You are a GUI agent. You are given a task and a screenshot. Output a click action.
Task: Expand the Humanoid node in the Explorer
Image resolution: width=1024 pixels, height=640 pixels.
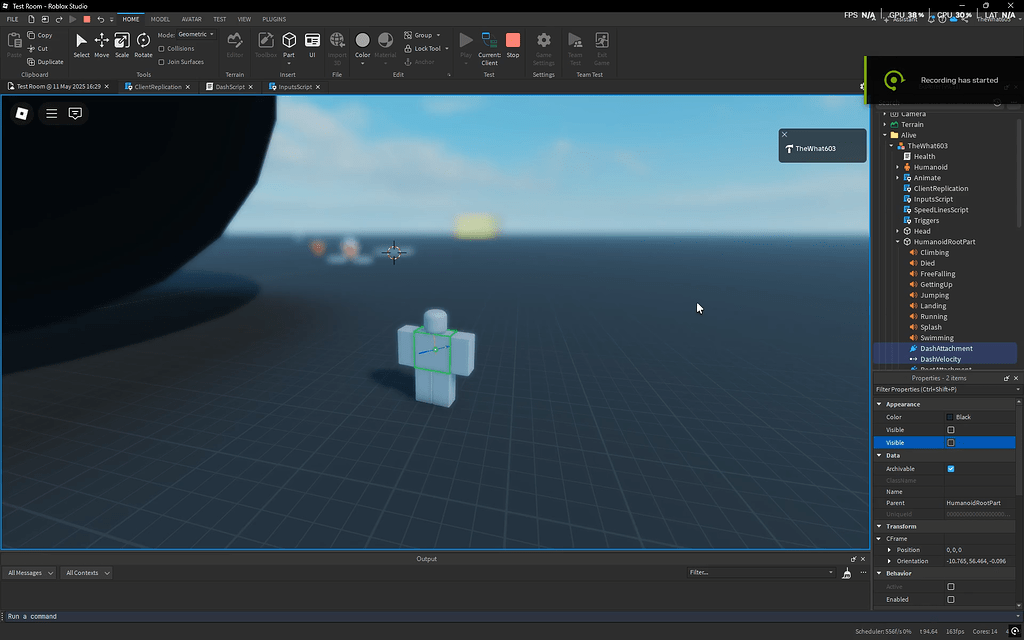point(899,166)
